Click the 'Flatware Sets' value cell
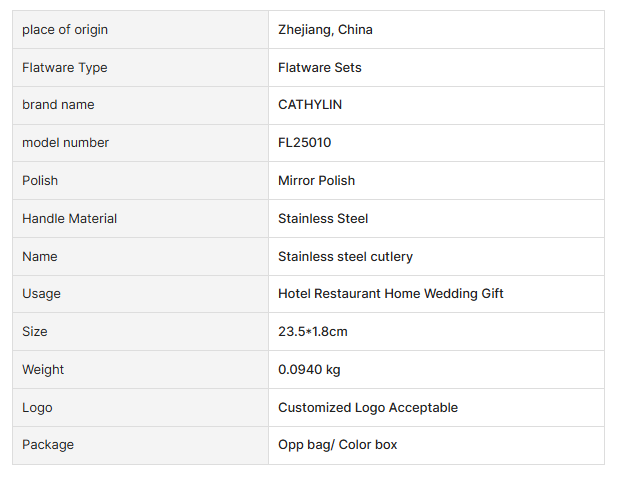The width and height of the screenshot is (621, 482). [320, 68]
